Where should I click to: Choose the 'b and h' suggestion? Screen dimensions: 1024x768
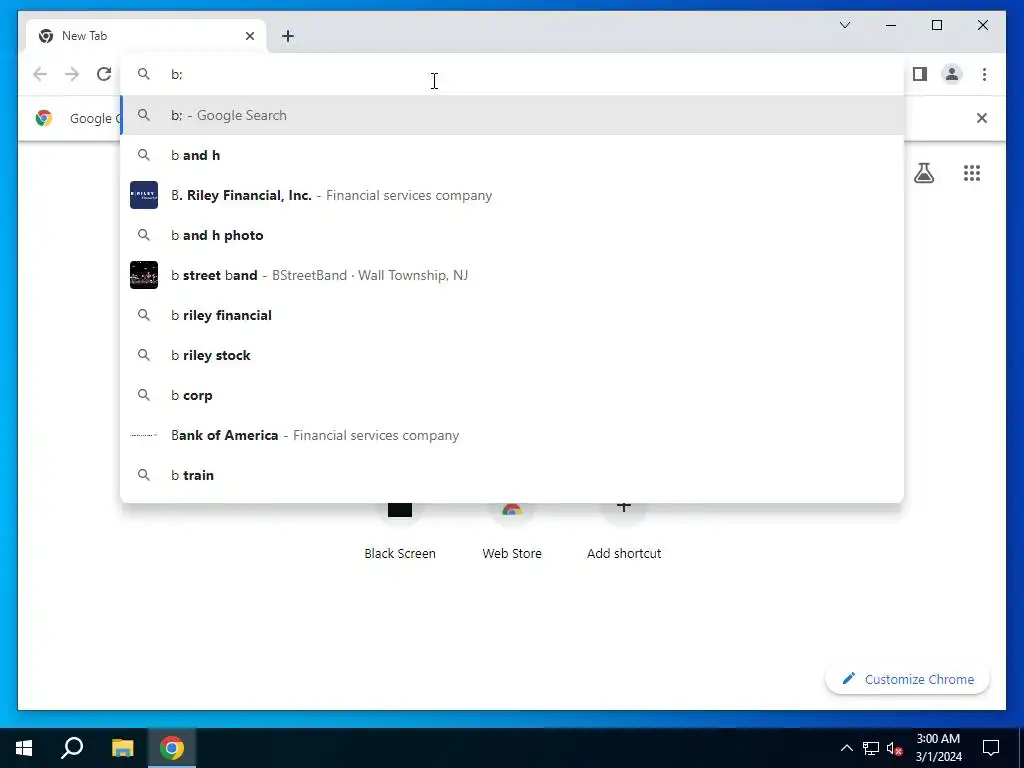[x=512, y=155]
